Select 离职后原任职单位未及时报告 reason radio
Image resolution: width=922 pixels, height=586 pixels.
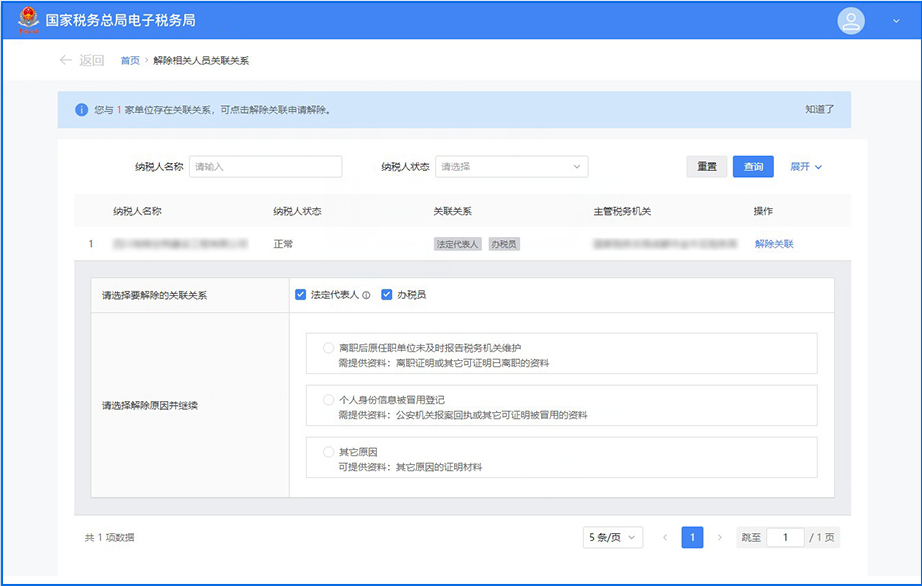328,348
